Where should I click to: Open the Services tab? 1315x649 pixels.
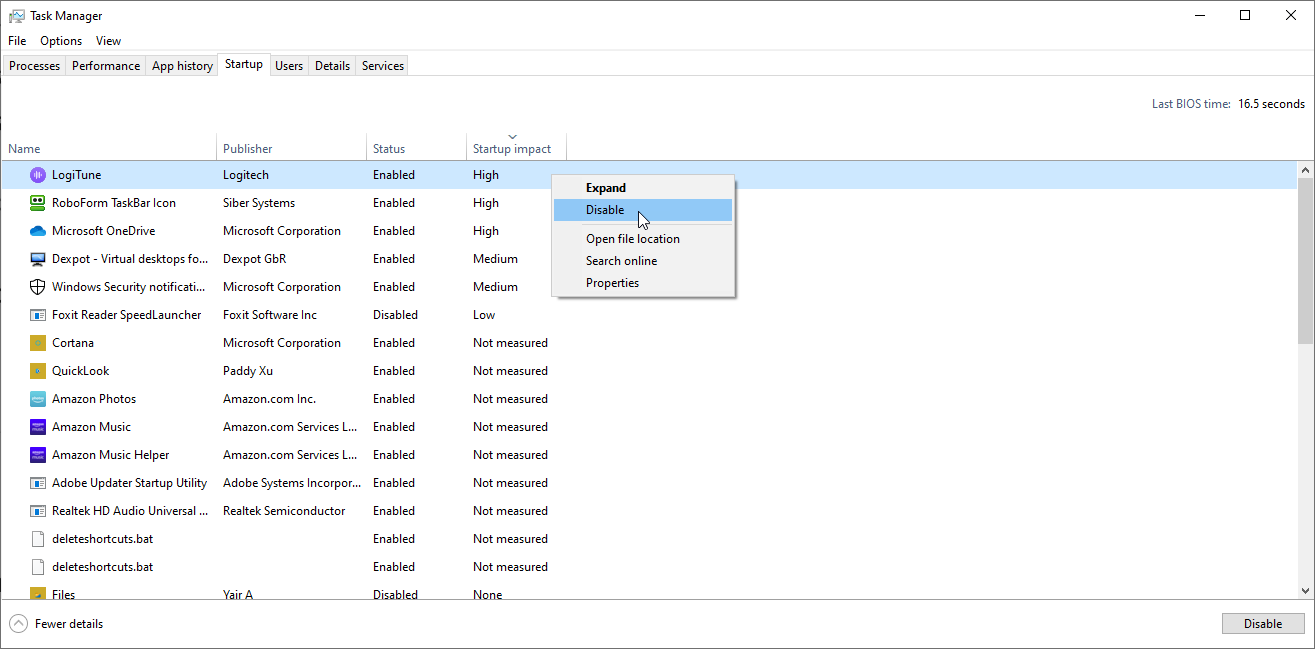(383, 66)
